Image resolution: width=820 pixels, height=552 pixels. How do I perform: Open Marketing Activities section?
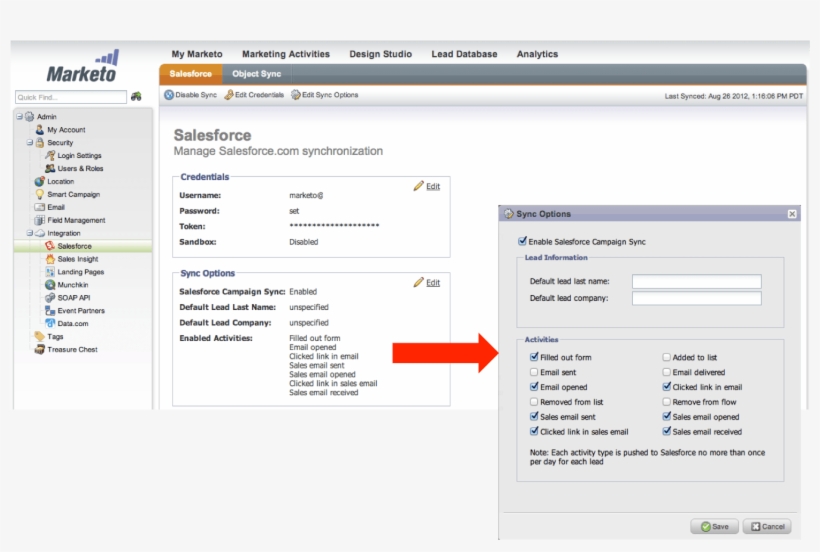[286, 54]
